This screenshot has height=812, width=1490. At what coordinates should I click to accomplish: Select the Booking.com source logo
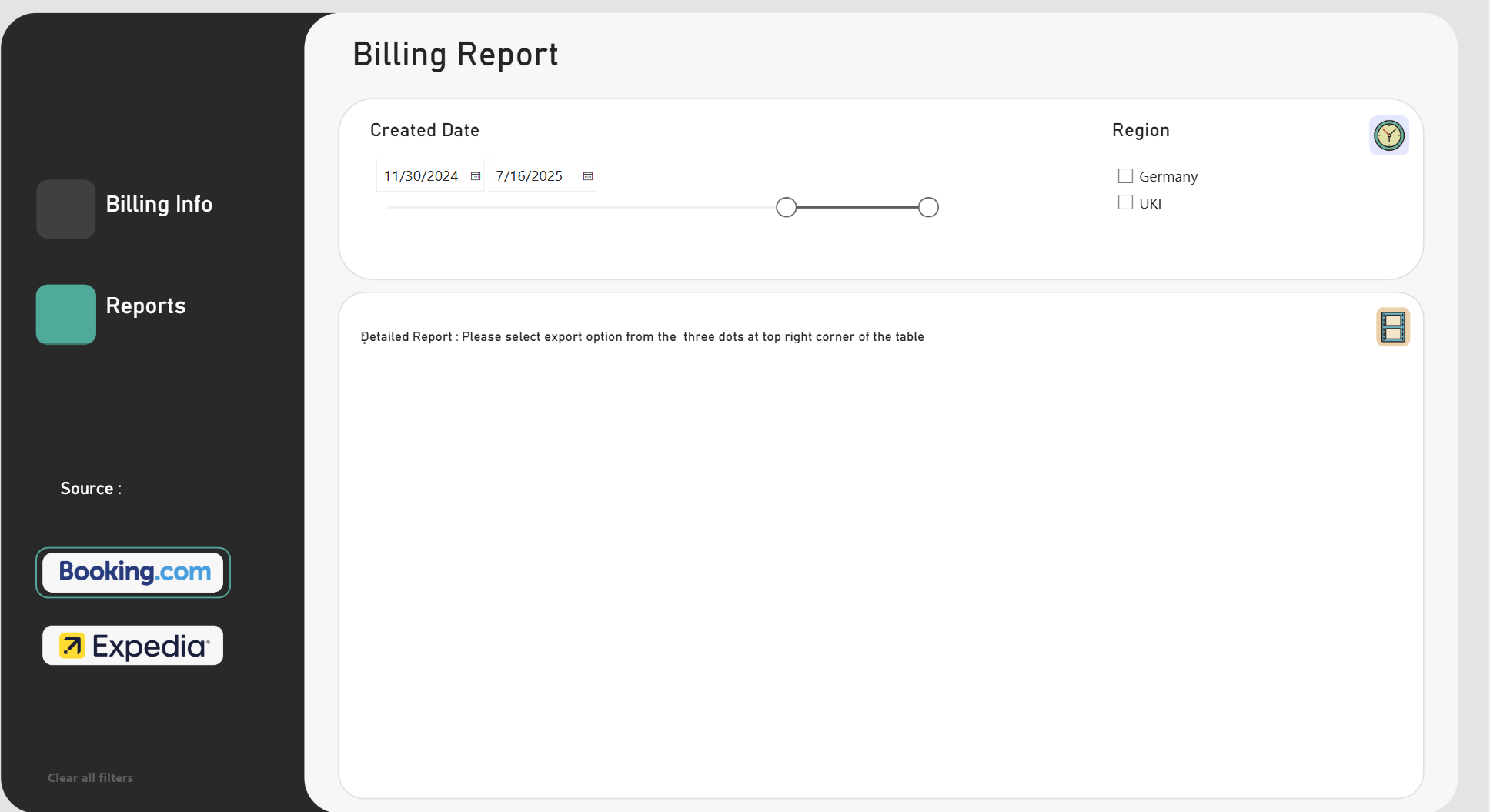133,573
